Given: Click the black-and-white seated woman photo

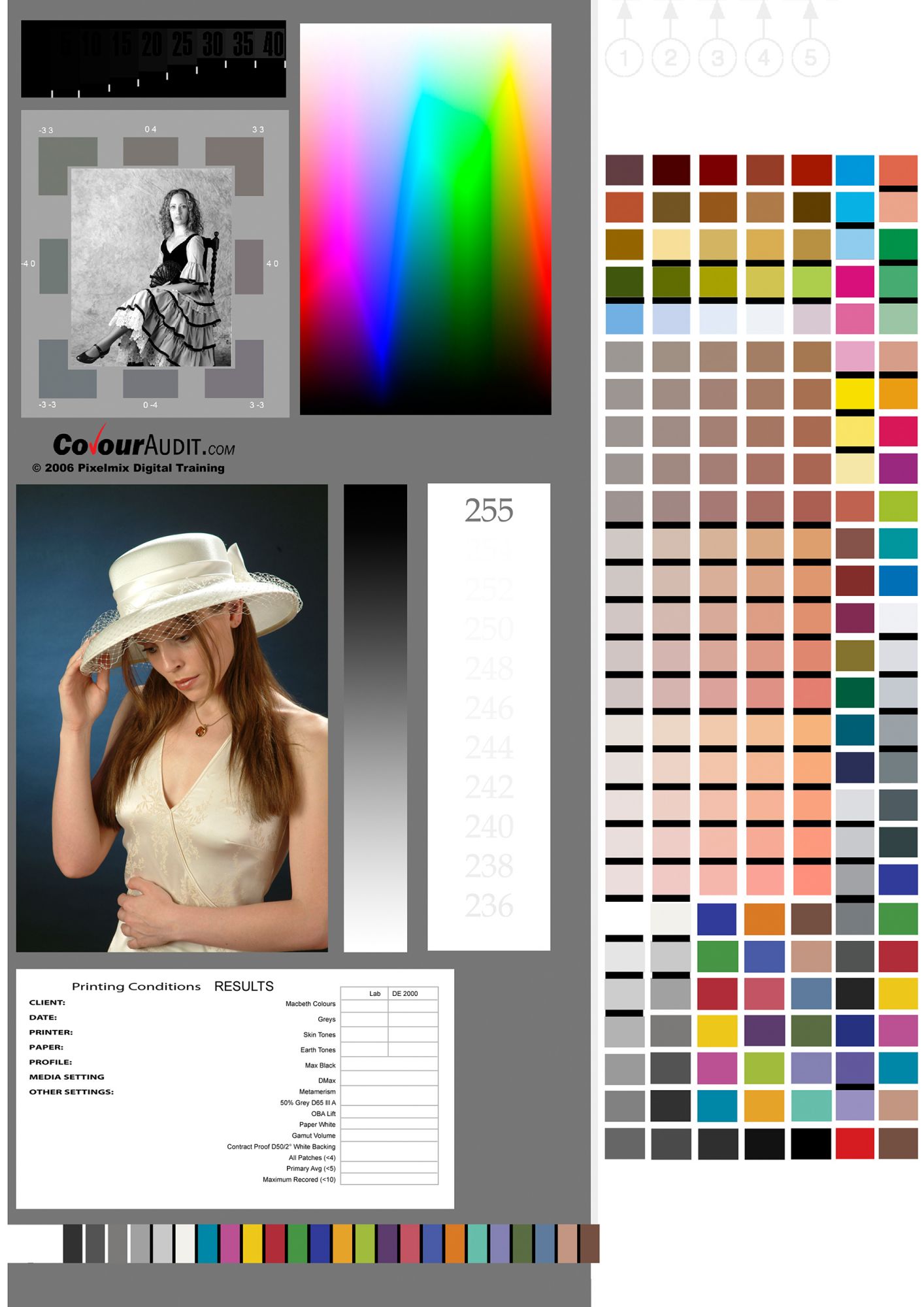Looking at the screenshot, I should pyautogui.click(x=152, y=268).
